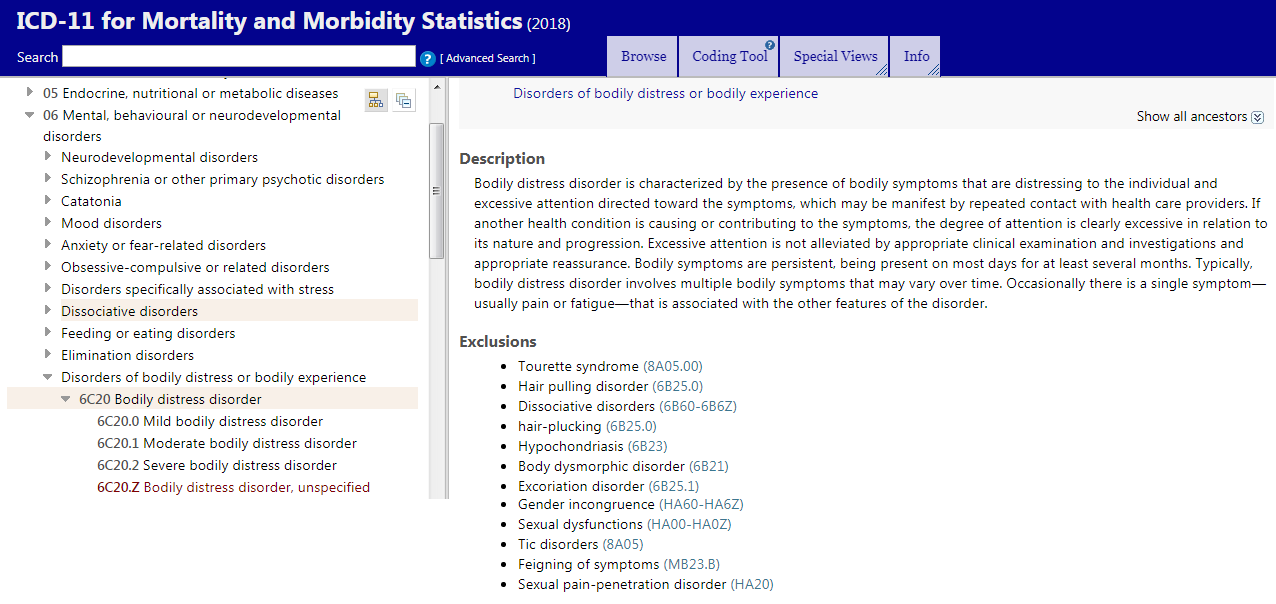Expand Schizophrenia or other primary psychotic disorders
The height and width of the screenshot is (604, 1276).
48,178
